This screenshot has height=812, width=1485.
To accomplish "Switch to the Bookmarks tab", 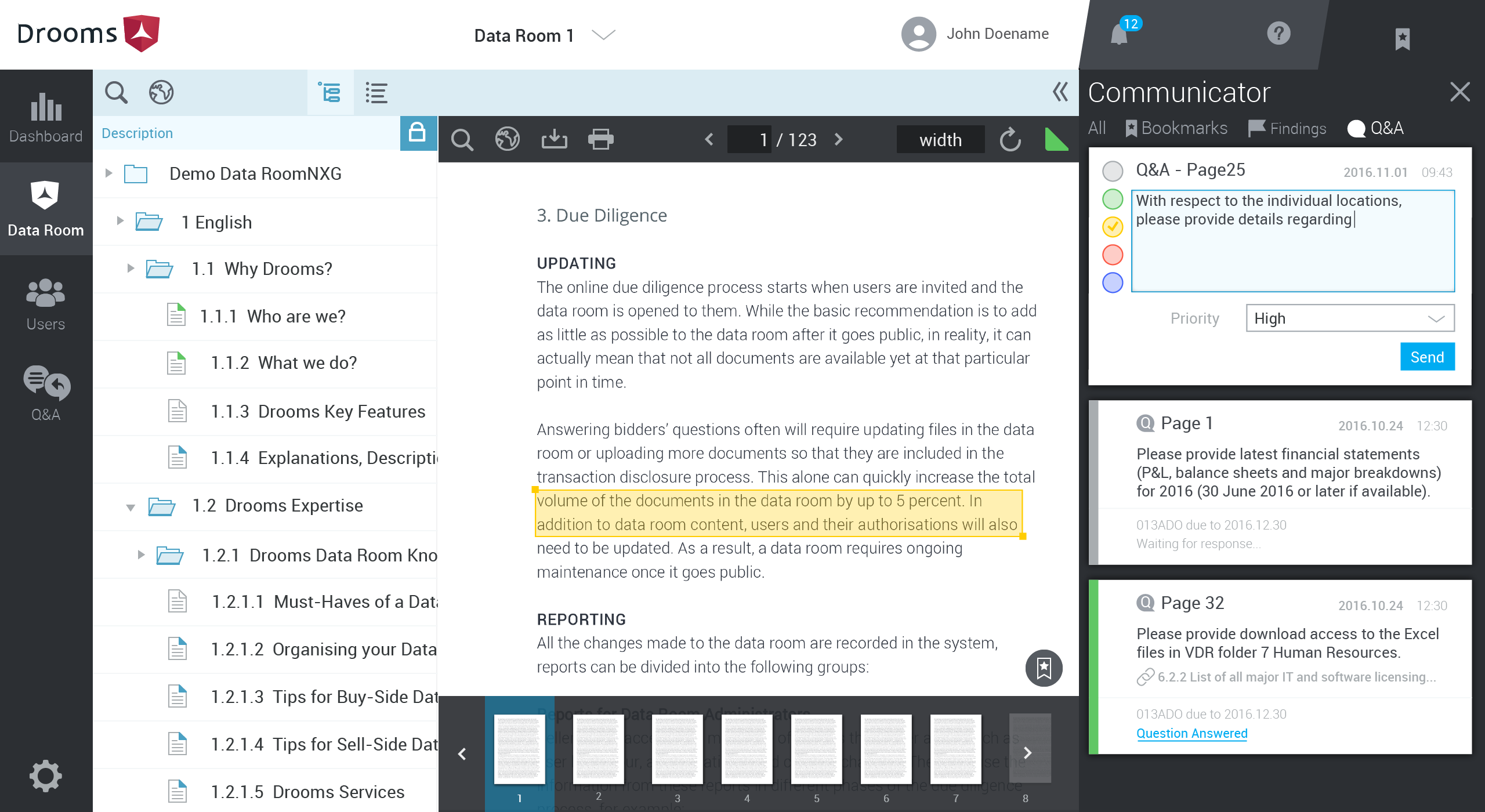I will tap(1176, 128).
